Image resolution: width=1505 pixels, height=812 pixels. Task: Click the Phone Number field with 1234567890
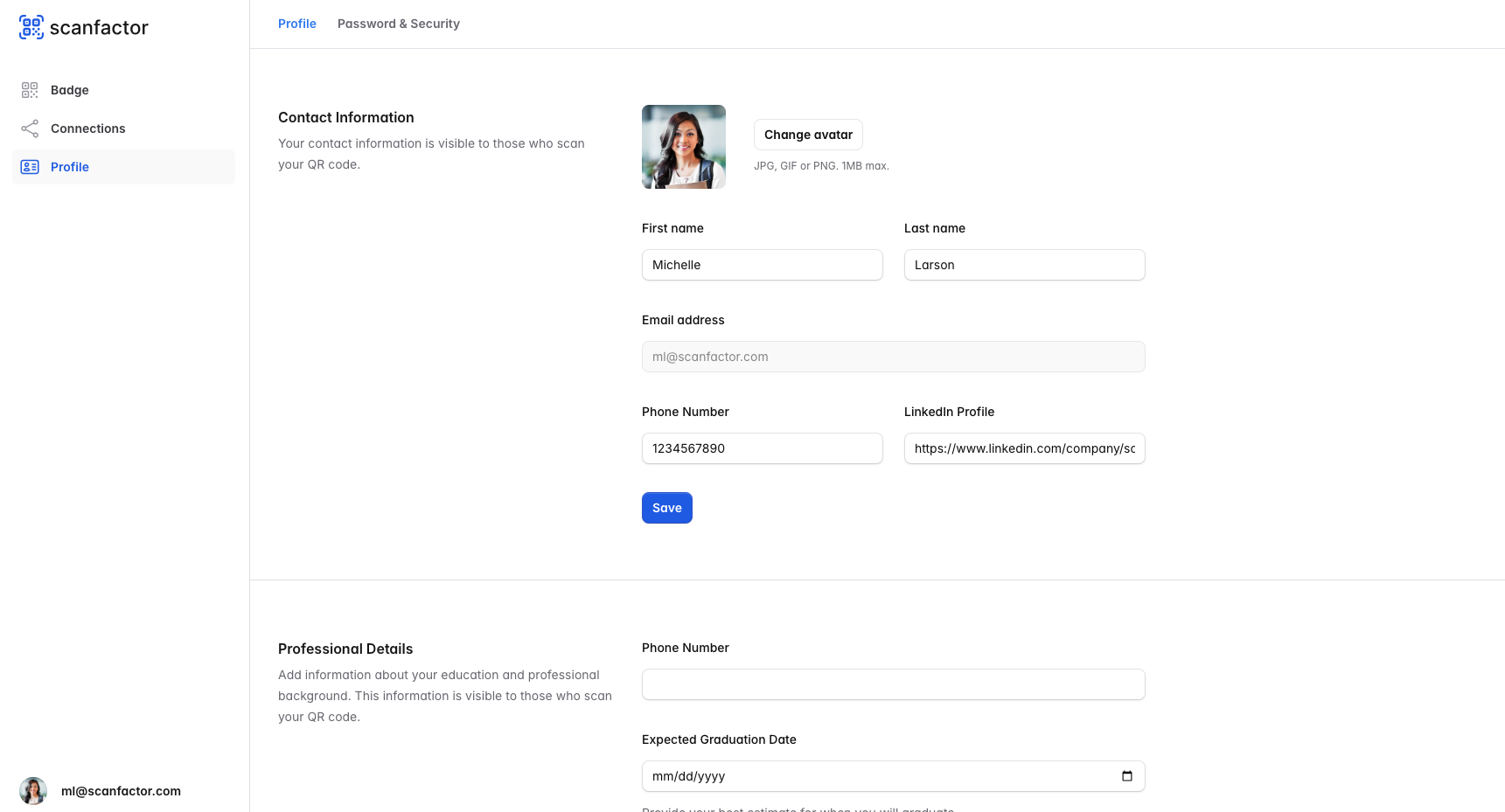pyautogui.click(x=761, y=448)
